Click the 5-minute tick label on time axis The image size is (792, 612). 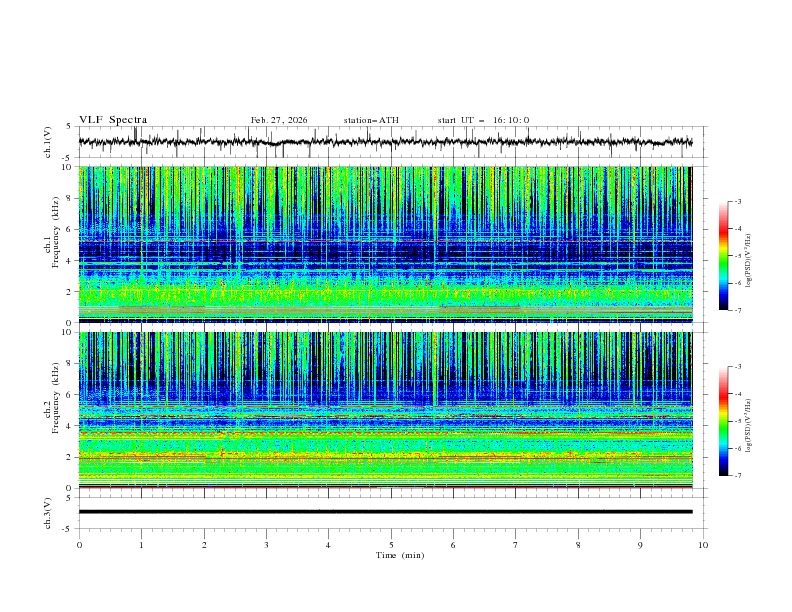pos(391,545)
